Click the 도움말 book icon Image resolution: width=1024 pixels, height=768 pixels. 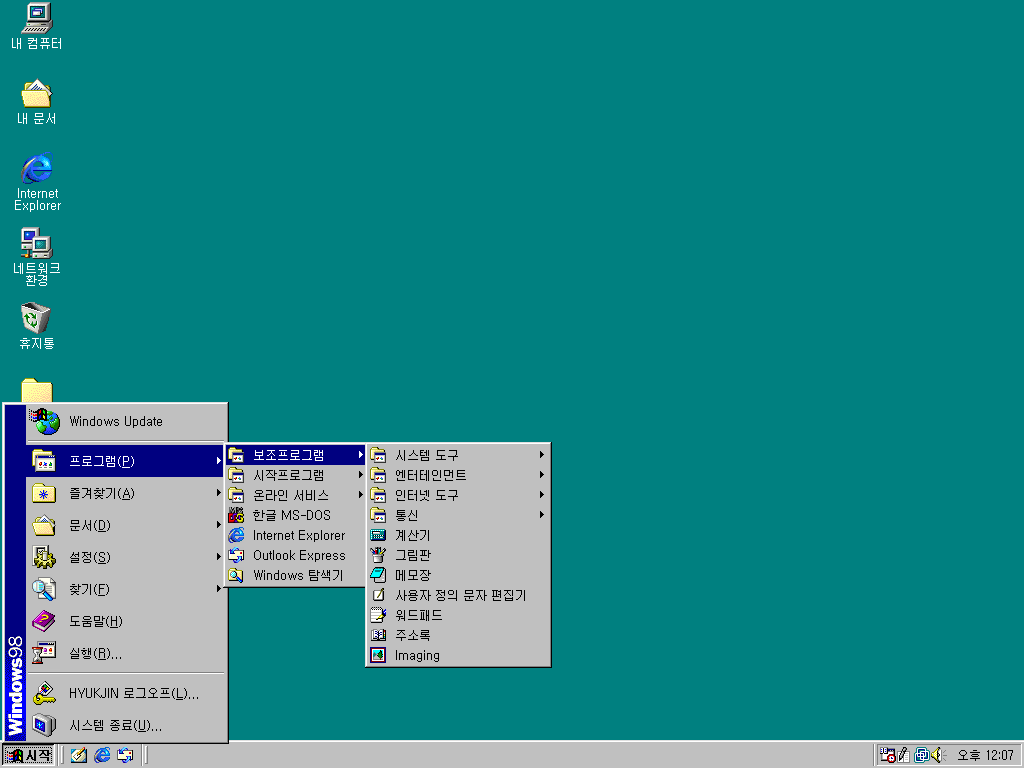(44, 621)
